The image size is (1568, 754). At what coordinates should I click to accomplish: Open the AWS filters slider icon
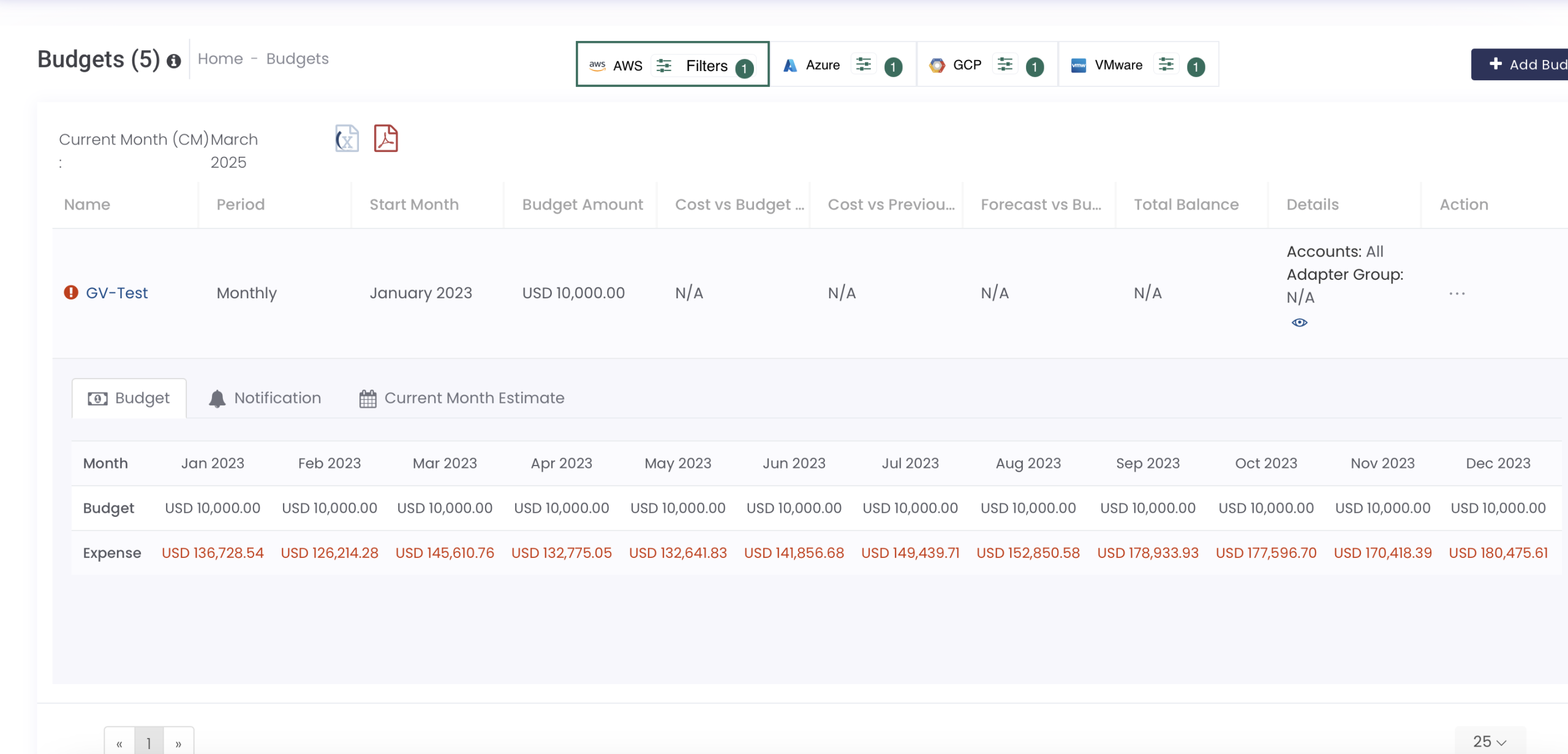(x=664, y=66)
